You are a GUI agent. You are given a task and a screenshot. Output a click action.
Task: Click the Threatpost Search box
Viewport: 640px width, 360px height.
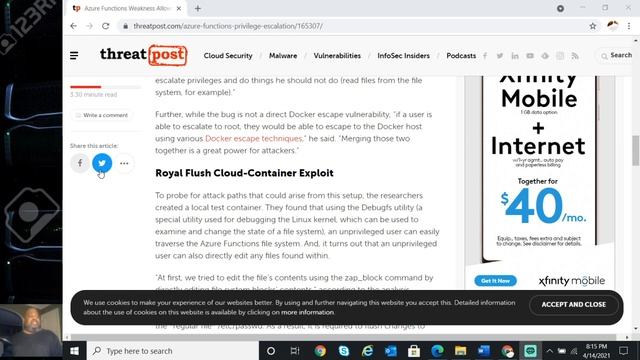pos(616,56)
